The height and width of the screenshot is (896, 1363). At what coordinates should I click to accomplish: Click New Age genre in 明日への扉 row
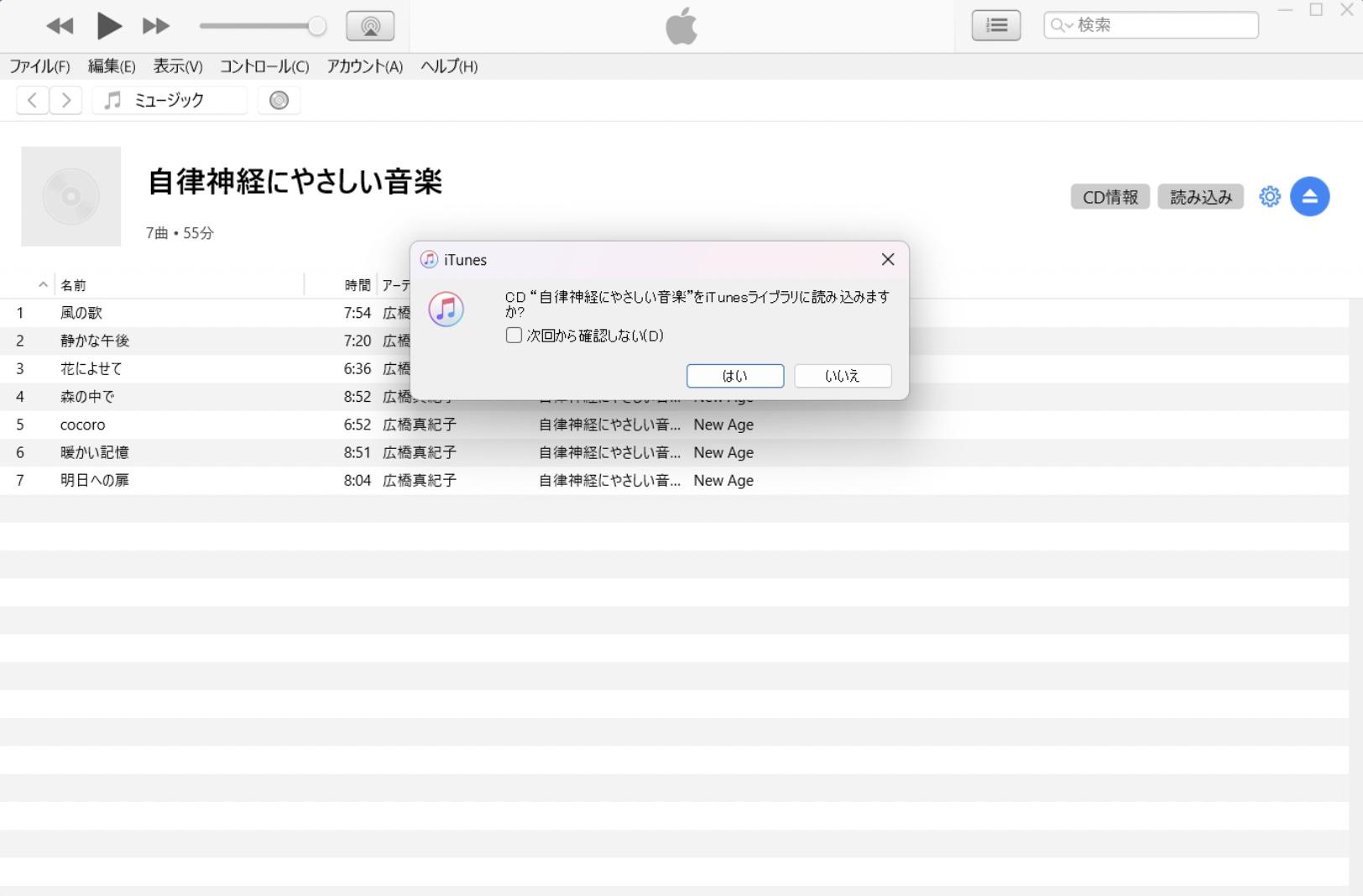coord(723,480)
